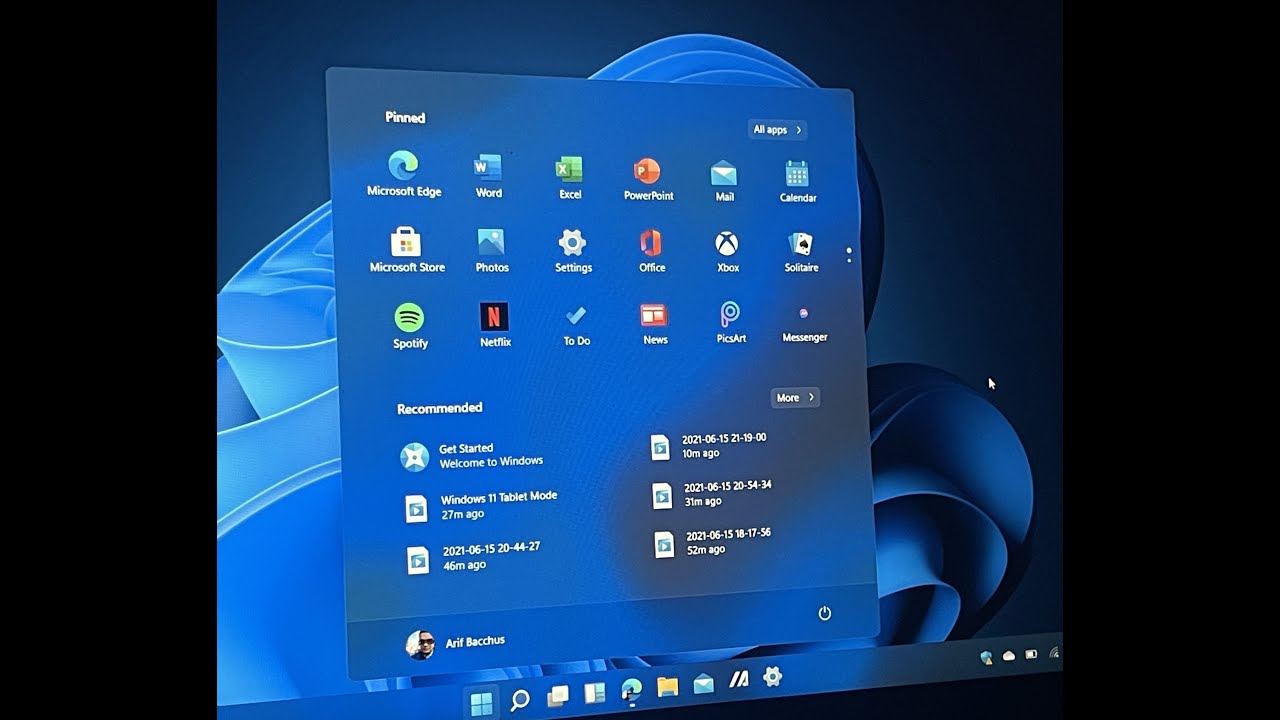Image resolution: width=1280 pixels, height=720 pixels.
Task: Open the Office pinned app
Action: pyautogui.click(x=651, y=251)
